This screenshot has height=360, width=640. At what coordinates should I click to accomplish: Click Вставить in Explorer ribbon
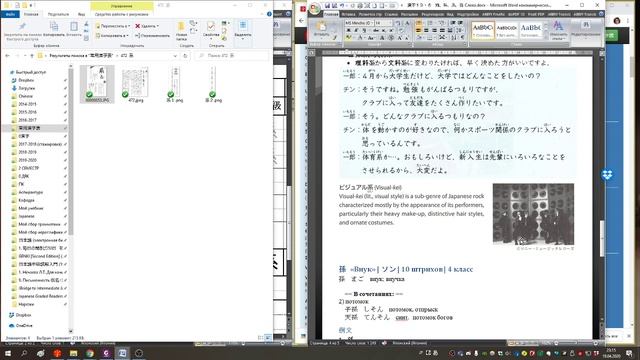tap(74, 29)
